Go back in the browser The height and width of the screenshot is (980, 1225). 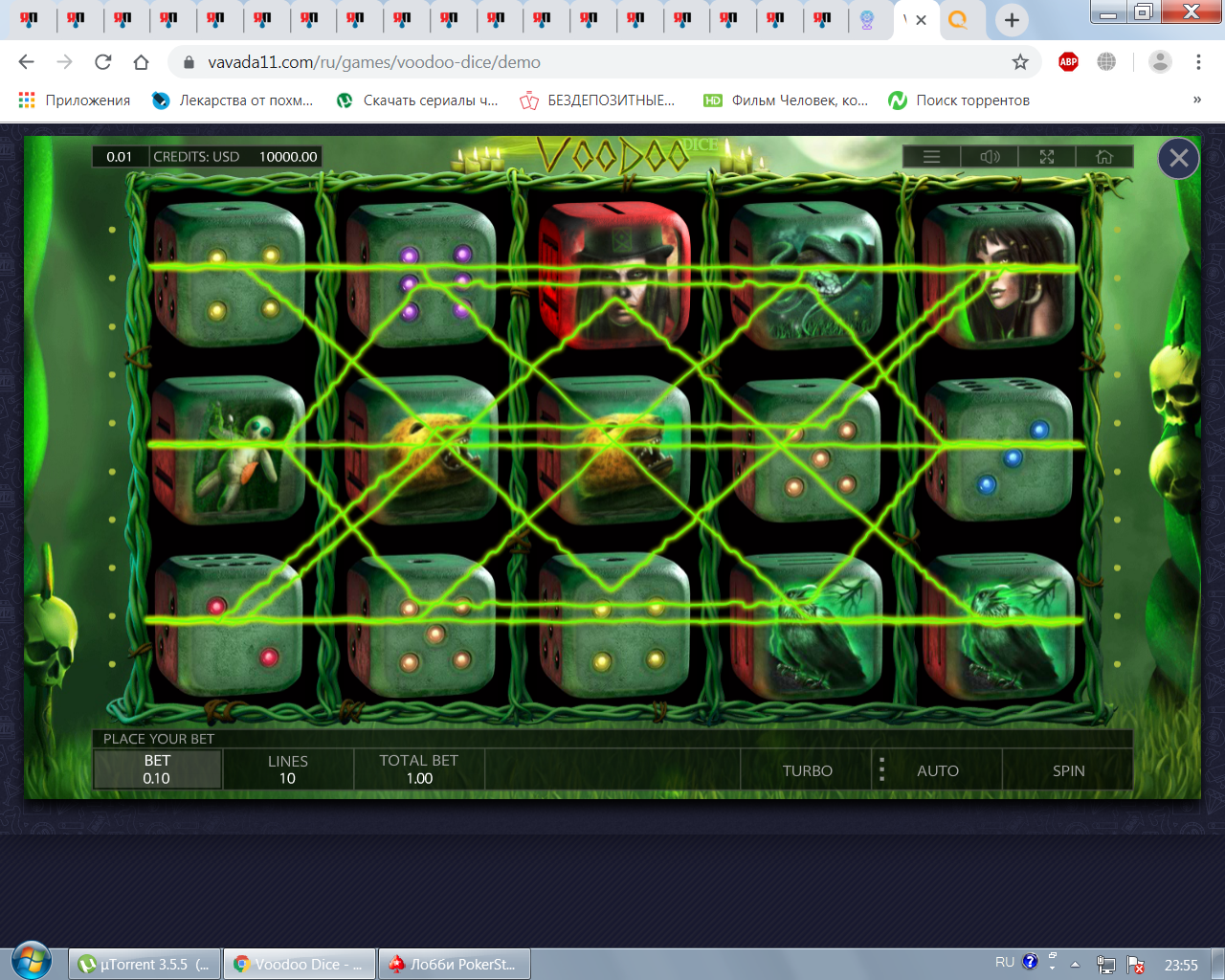[27, 62]
